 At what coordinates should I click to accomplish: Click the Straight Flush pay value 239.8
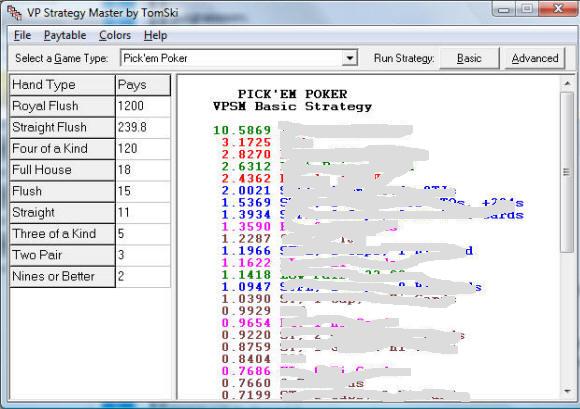143,128
